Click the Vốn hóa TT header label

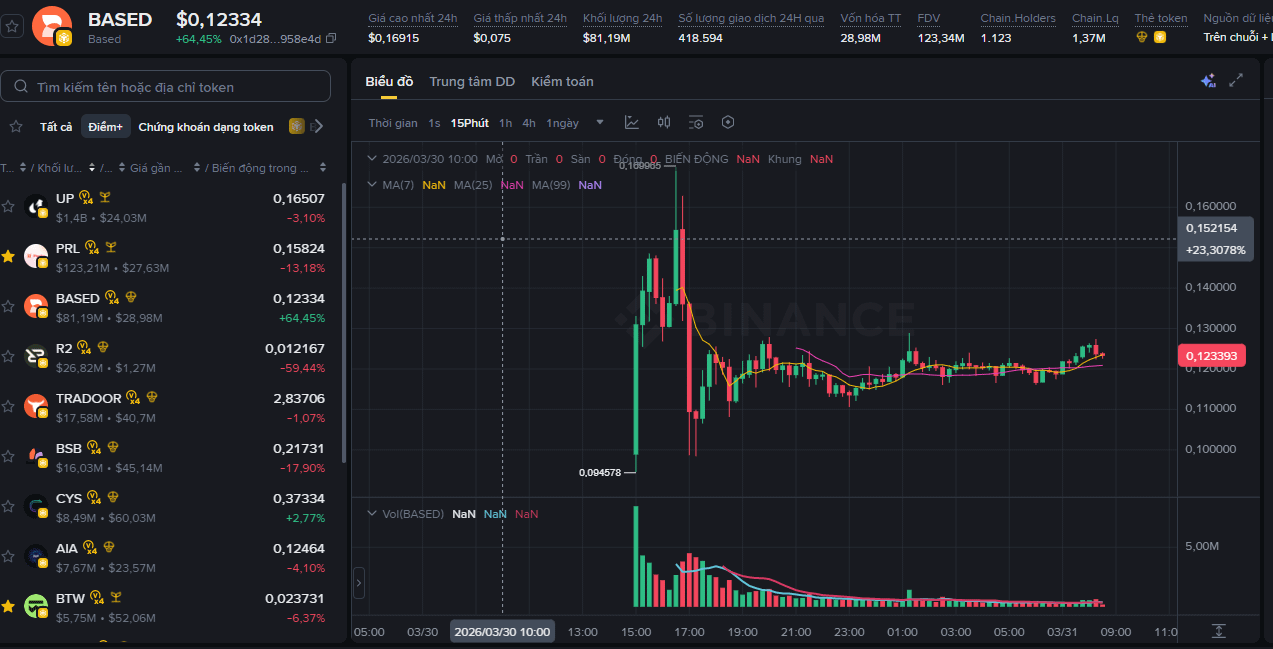[x=870, y=18]
